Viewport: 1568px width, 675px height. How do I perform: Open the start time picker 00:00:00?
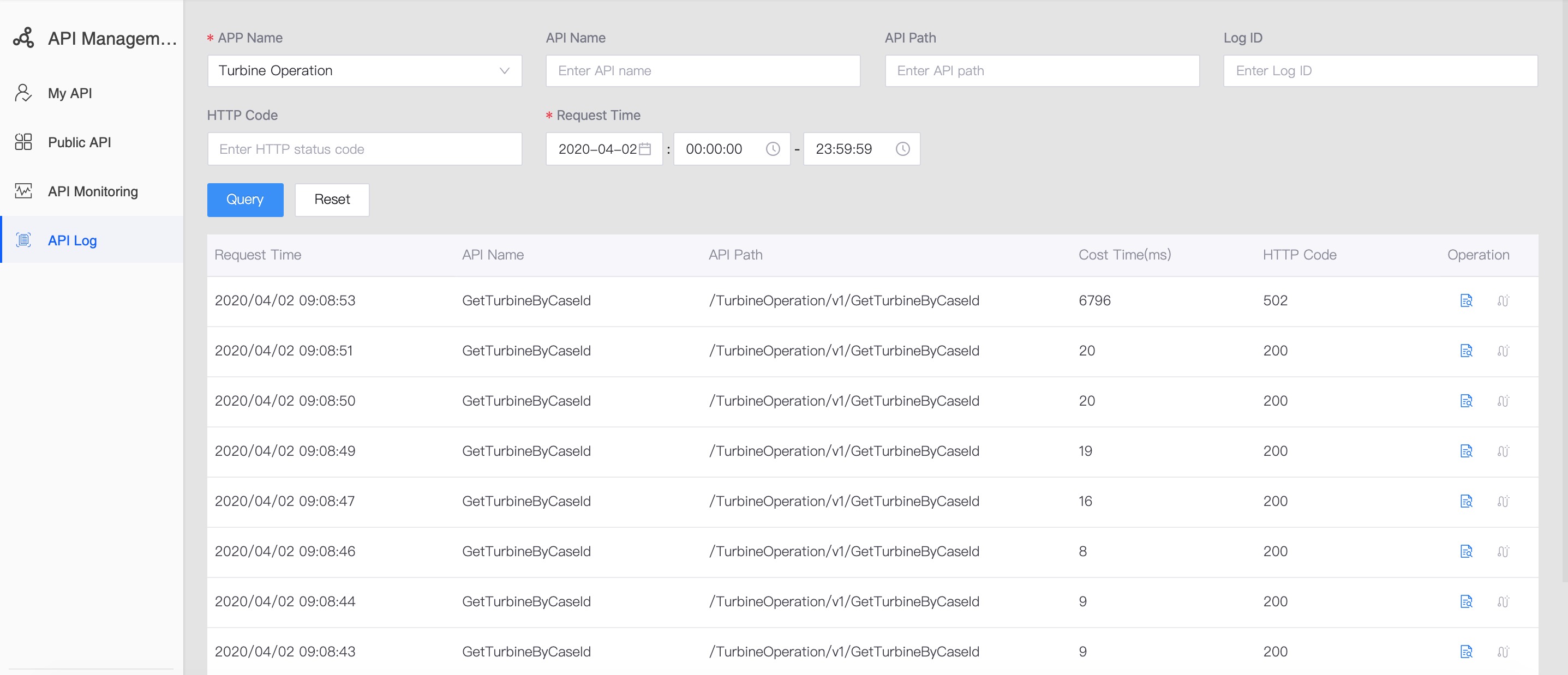click(x=732, y=149)
